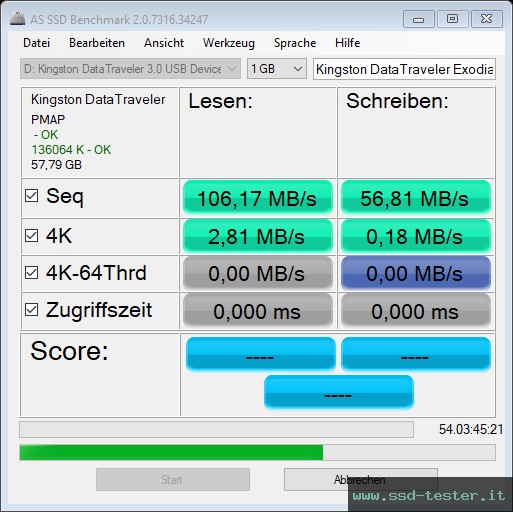Click the 57,79 GB capacity text
Image resolution: width=513 pixels, height=512 pixels.
pyautogui.click(x=56, y=165)
